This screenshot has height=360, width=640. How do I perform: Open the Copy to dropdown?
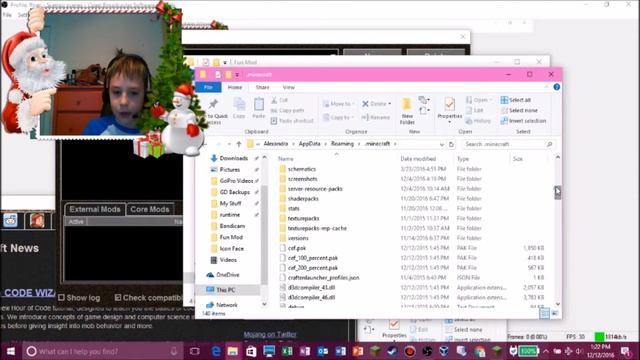click(x=338, y=118)
